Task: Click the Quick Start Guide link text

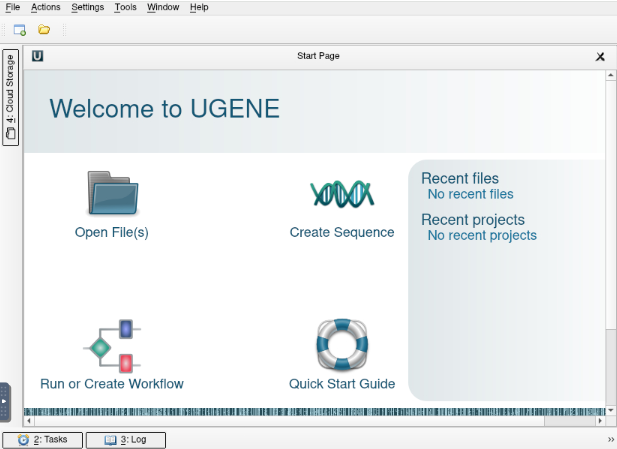Action: 342,384
